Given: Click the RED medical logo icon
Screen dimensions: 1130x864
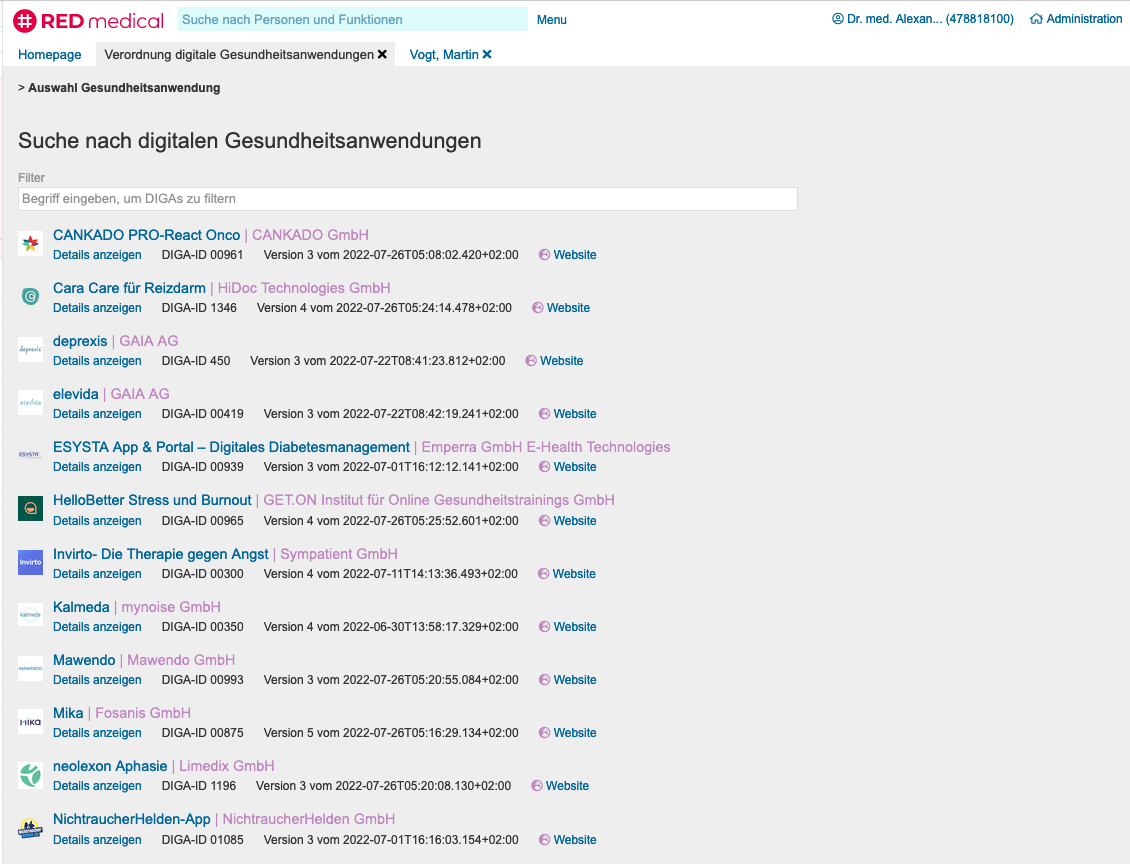Looking at the screenshot, I should [x=25, y=19].
